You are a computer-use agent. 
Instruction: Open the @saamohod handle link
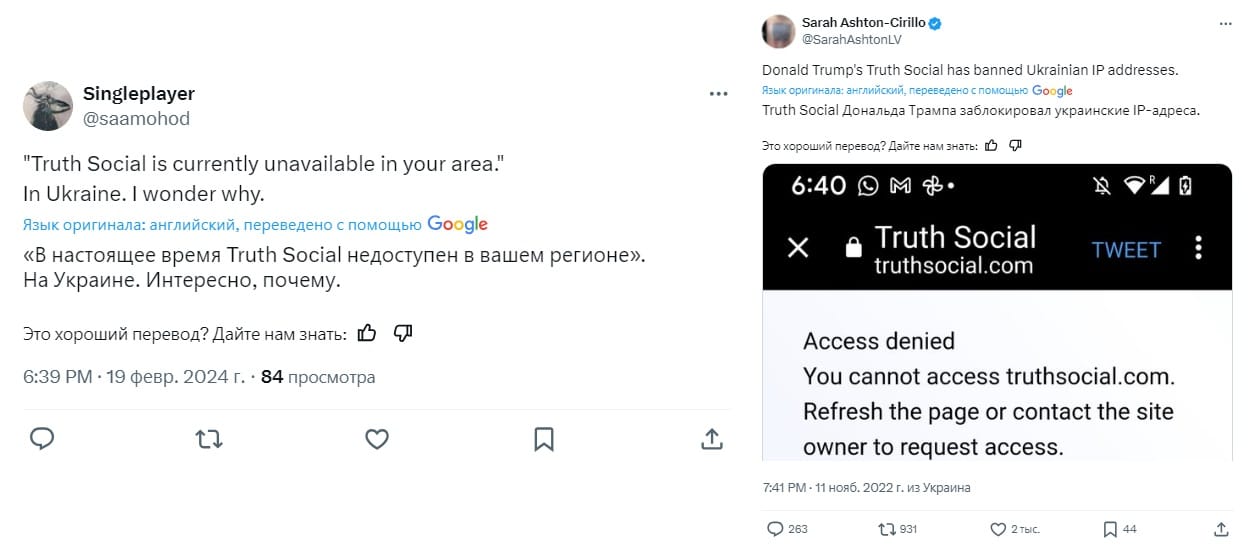tap(136, 119)
